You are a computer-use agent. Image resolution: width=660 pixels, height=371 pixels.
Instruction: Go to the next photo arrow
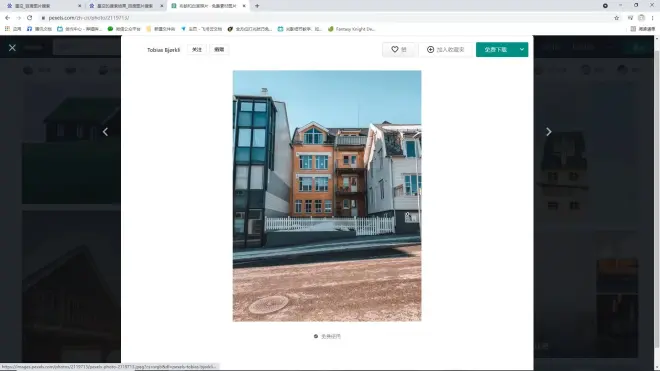(548, 132)
